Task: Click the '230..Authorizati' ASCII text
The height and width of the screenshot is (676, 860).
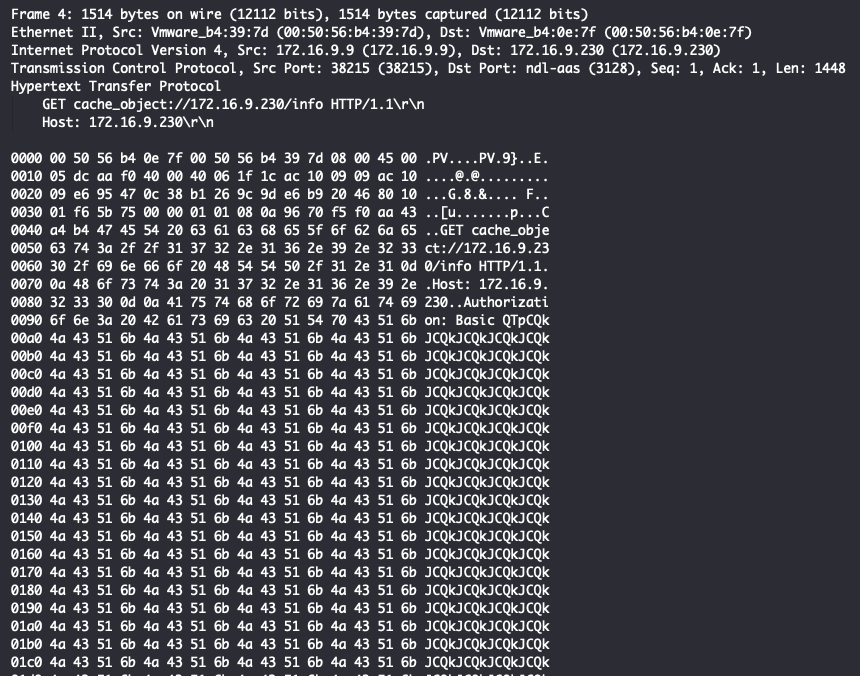Action: click(487, 302)
